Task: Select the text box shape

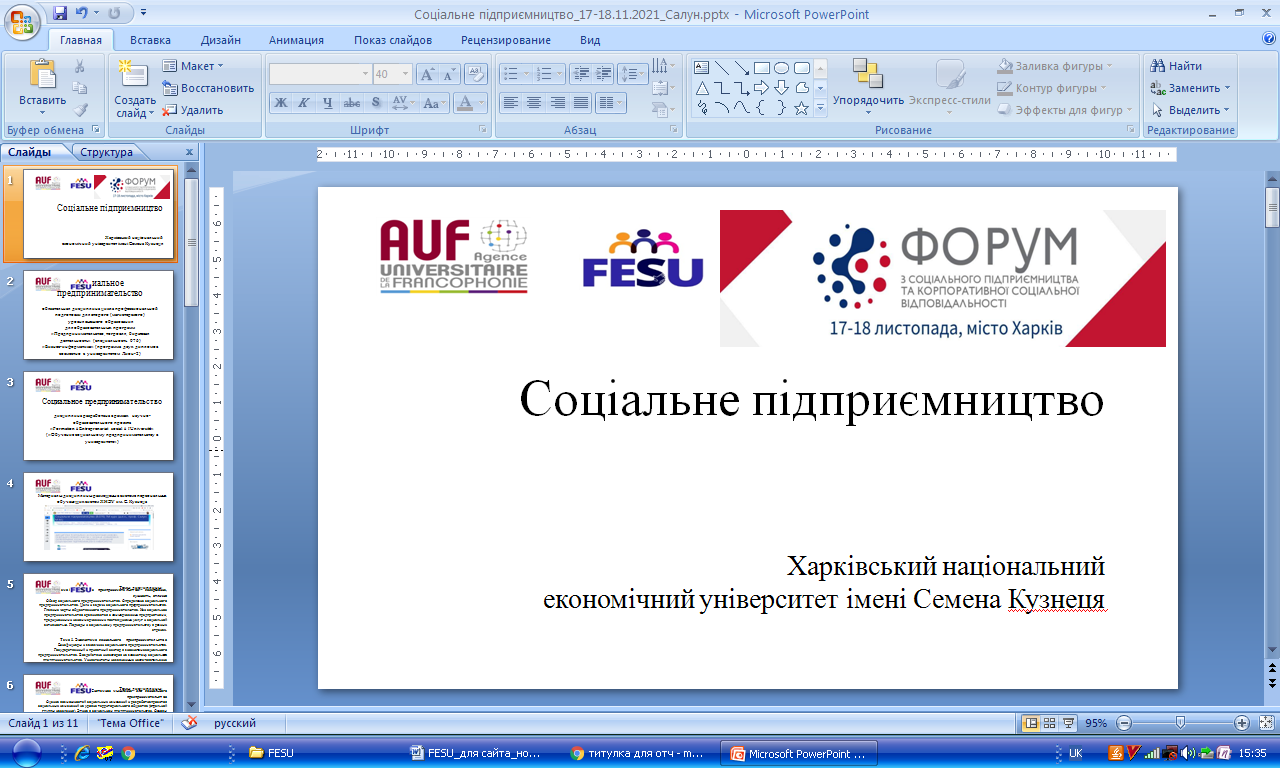Action: (x=702, y=68)
